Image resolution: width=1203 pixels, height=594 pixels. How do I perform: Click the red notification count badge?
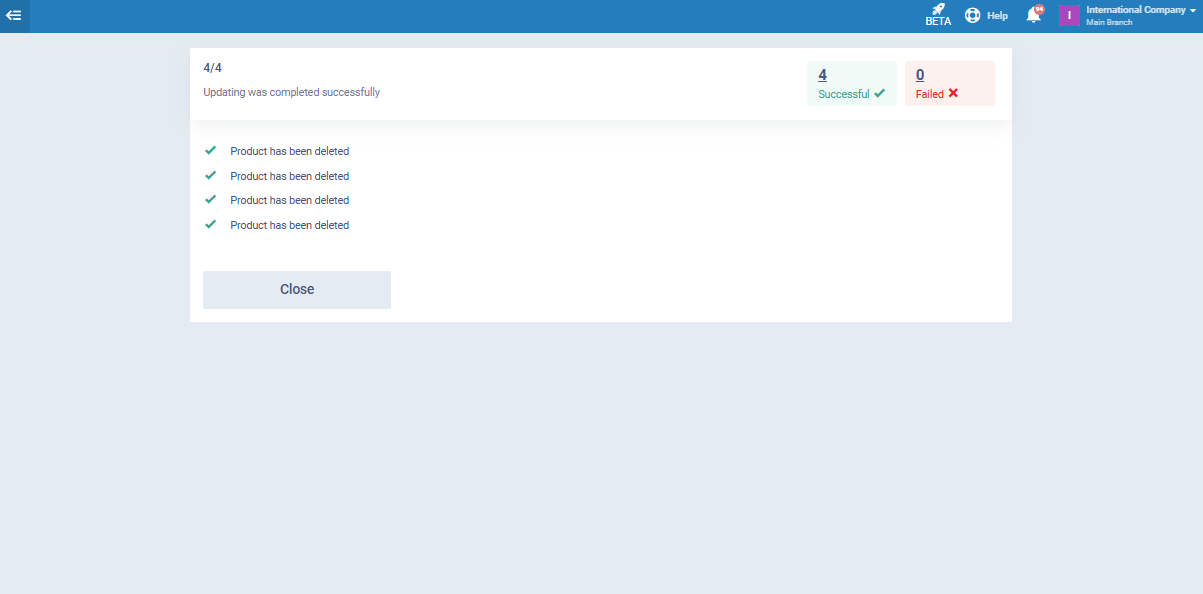pyautogui.click(x=1039, y=9)
